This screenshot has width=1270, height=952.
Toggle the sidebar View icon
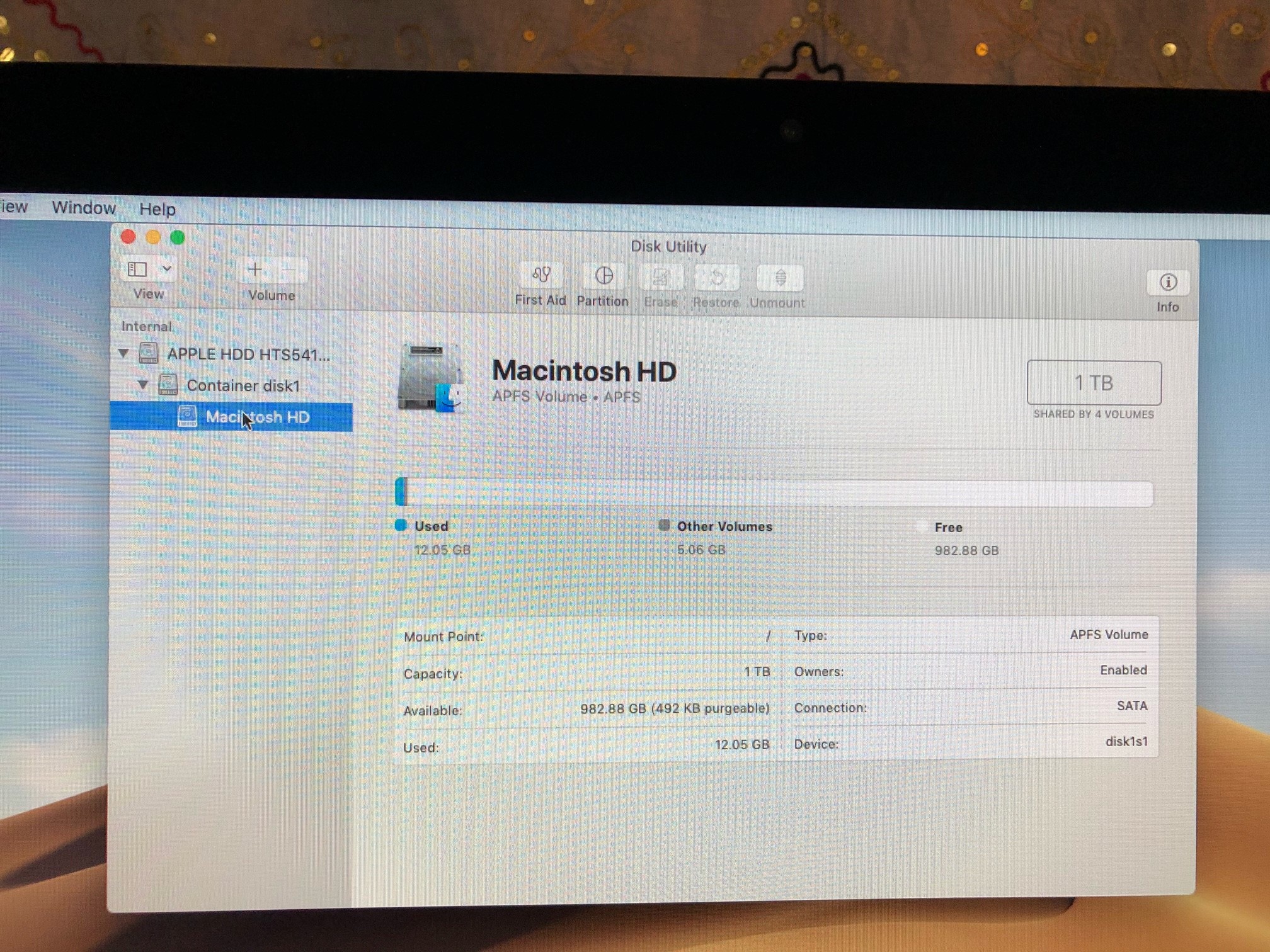pos(137,269)
